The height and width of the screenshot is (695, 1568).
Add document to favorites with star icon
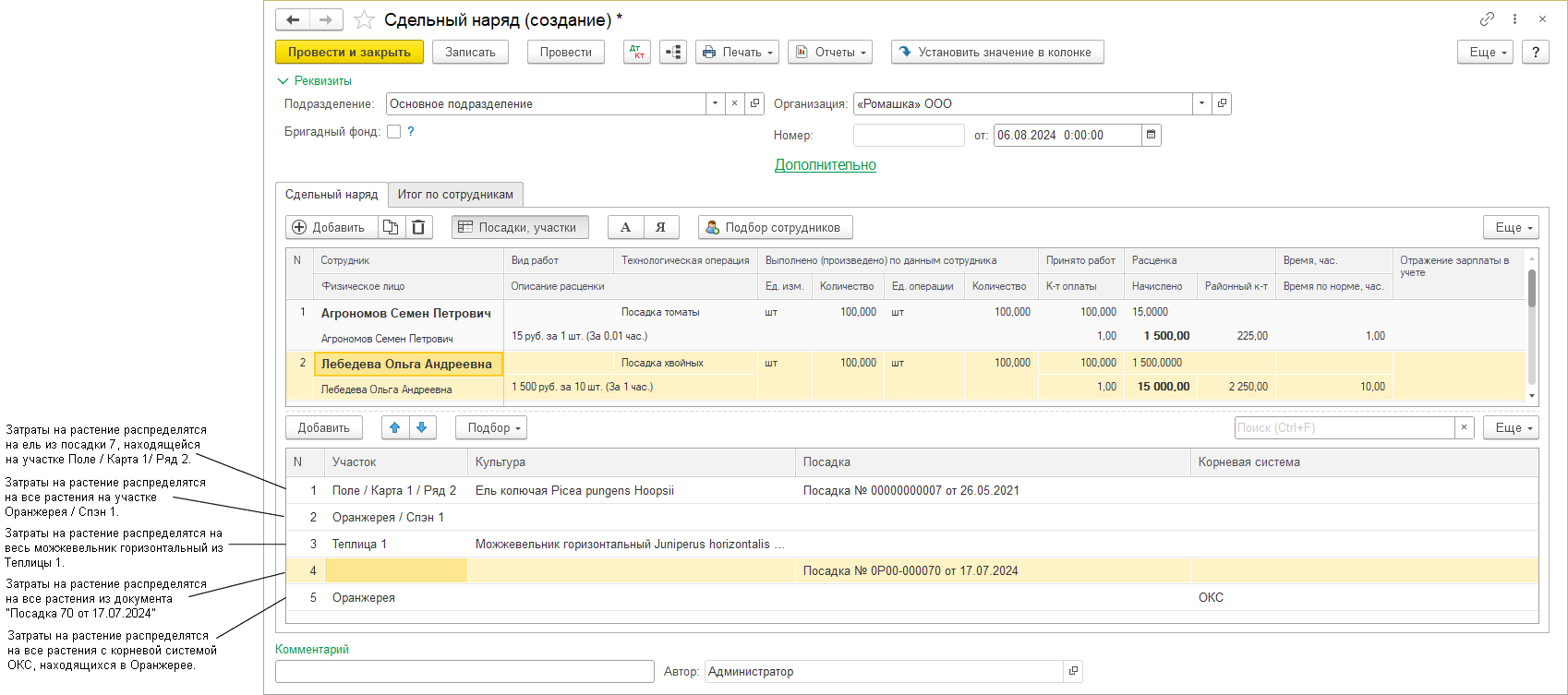[364, 19]
